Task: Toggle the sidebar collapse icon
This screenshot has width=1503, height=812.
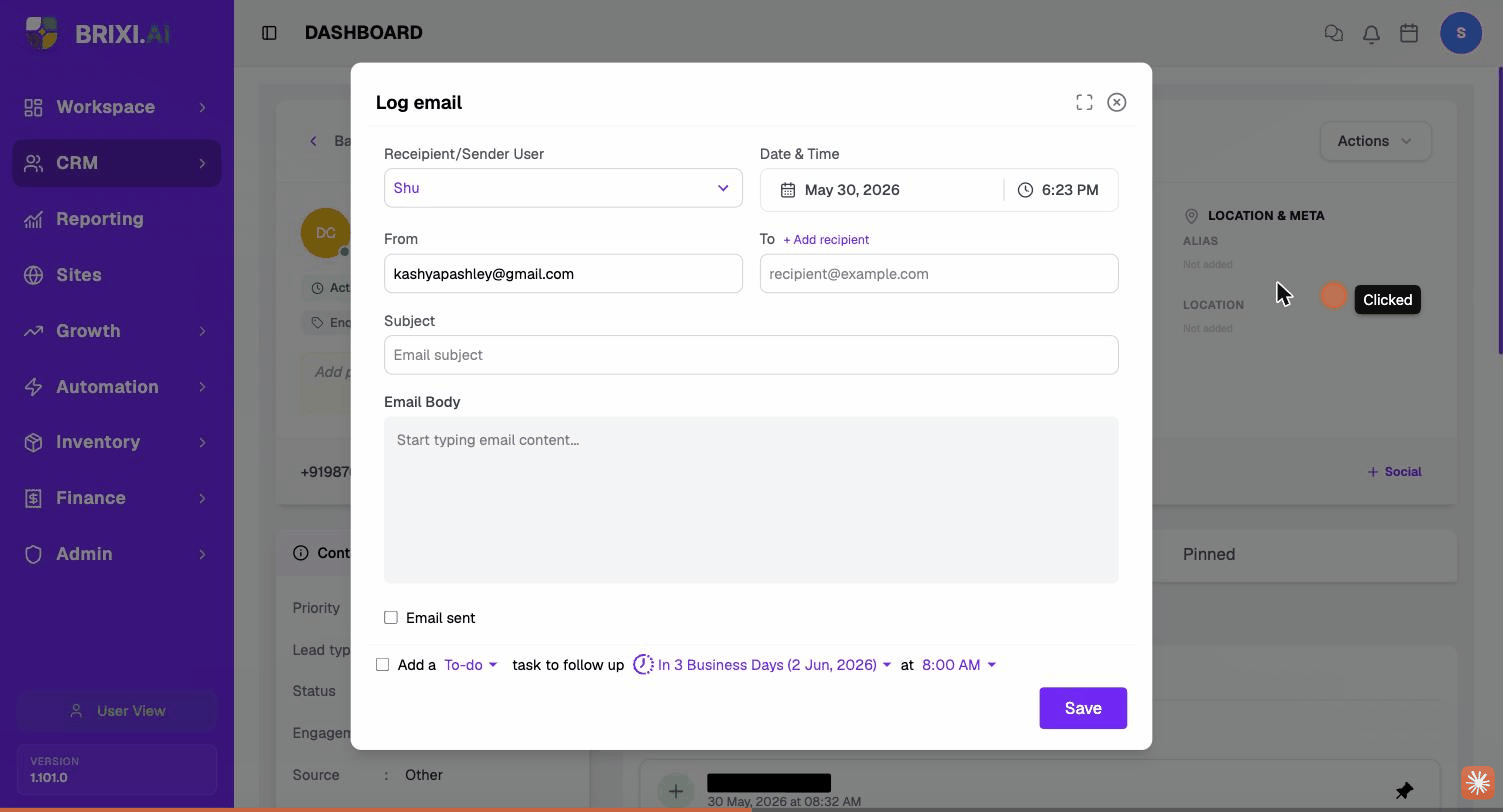Action: 269,33
